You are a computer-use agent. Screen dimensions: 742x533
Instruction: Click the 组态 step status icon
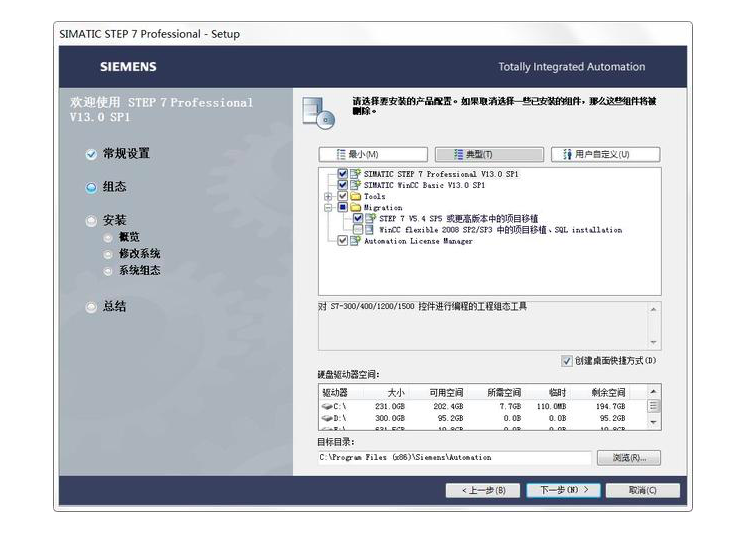click(x=91, y=188)
